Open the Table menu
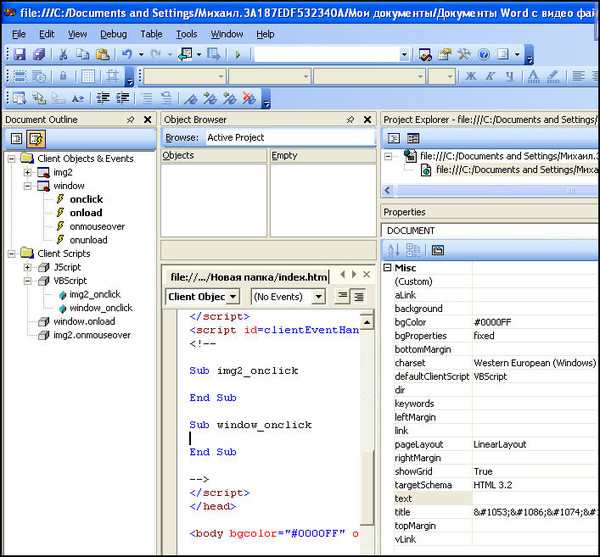Screen dimensions: 600x557 [151, 34]
